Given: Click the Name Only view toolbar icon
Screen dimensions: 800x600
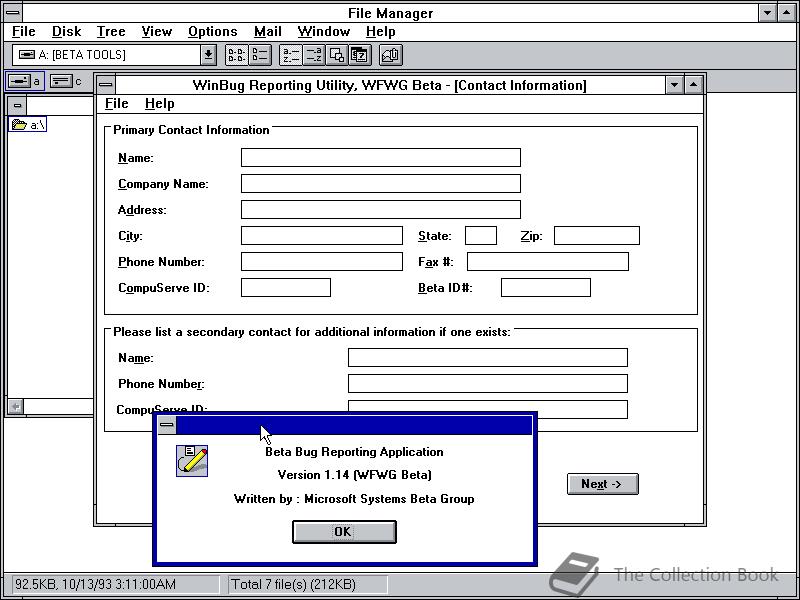Looking at the screenshot, I should tap(236, 55).
